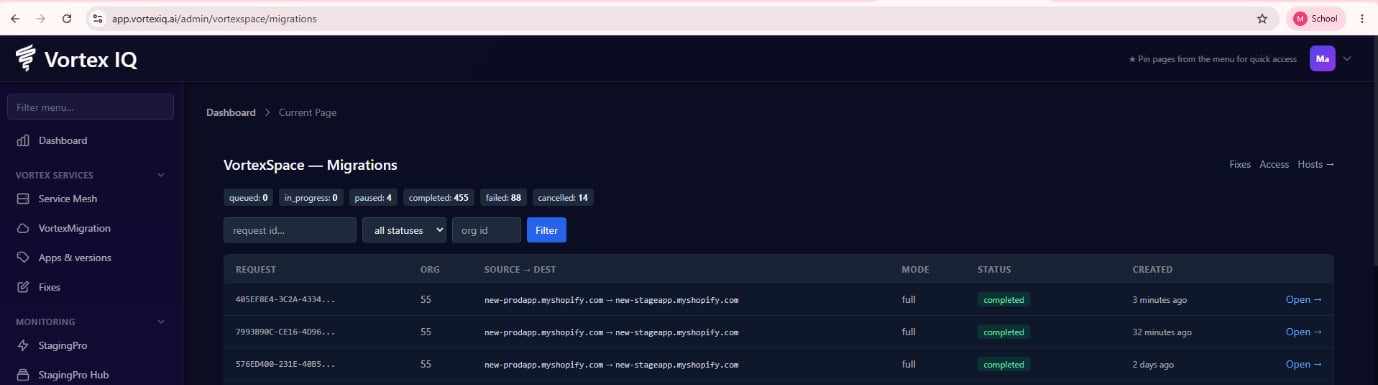Expand the user menu chevron beside avatar
Screen dimensions: 1378x385
pyautogui.click(x=1347, y=59)
